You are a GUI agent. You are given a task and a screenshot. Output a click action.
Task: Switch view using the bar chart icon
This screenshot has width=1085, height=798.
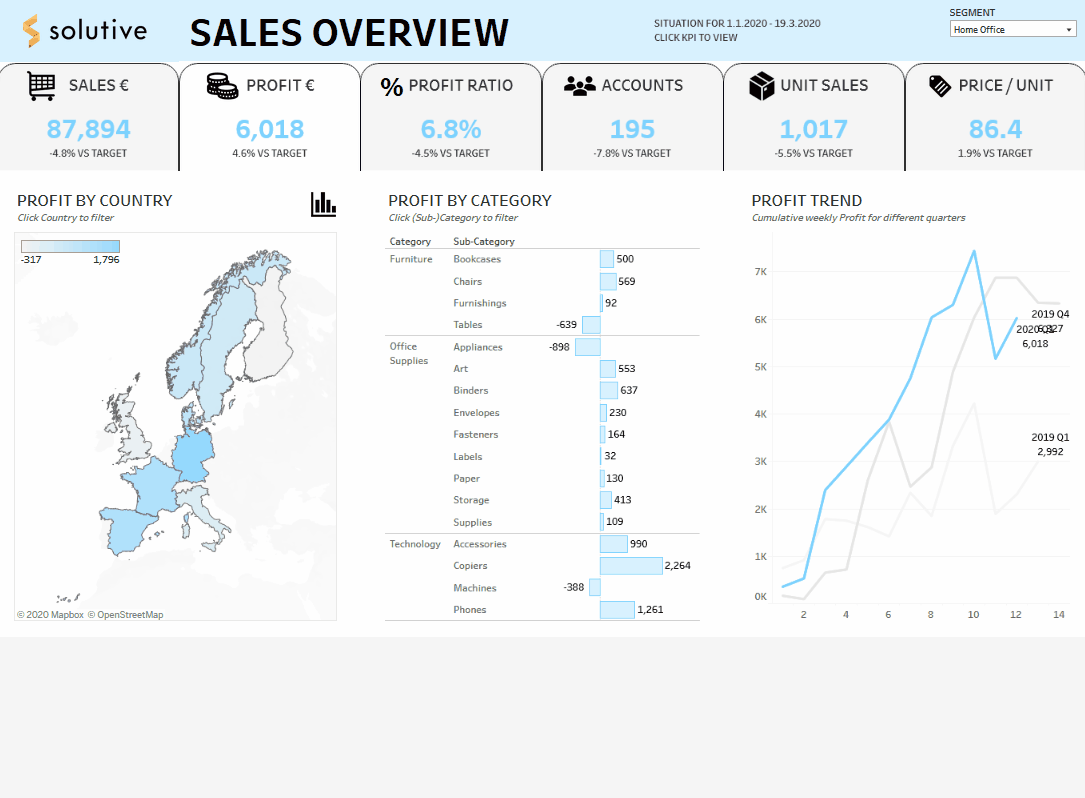[323, 205]
